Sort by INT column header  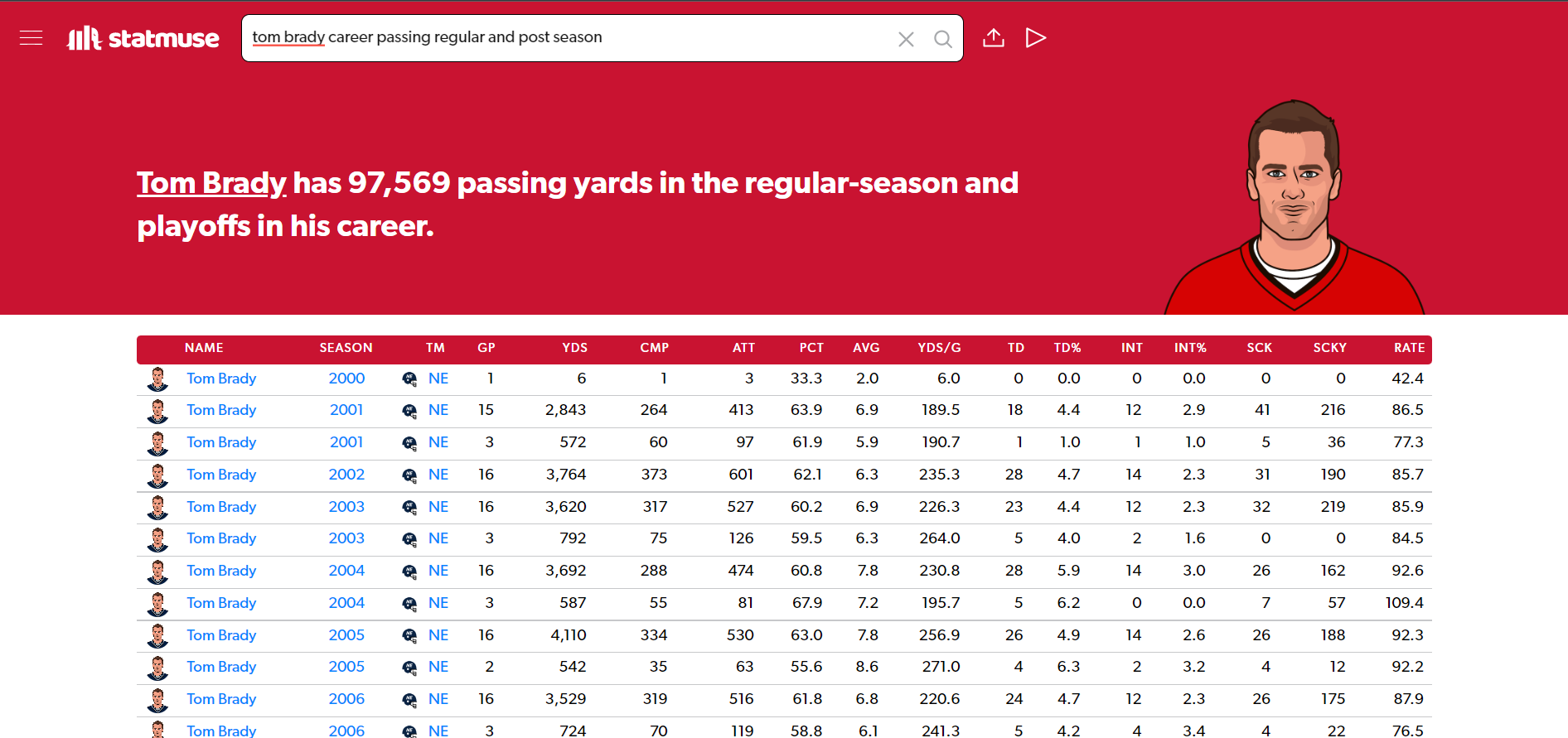pyautogui.click(x=1132, y=348)
